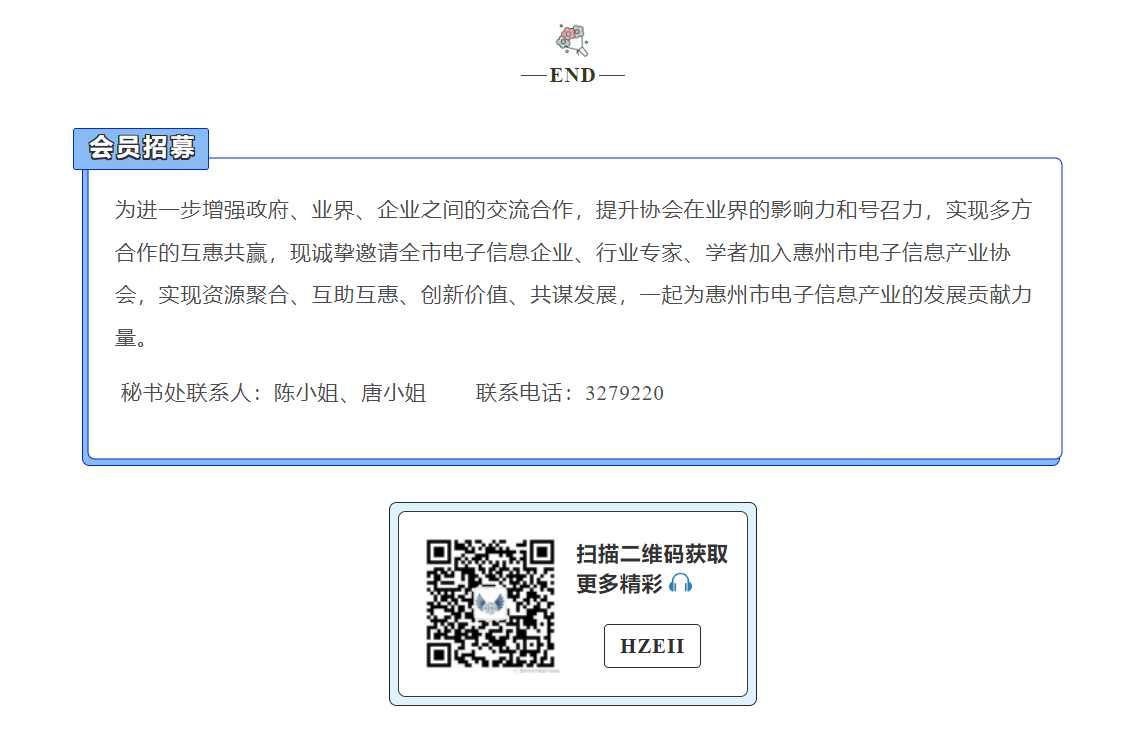Click the blue headphones icon
1129x746 pixels.
click(681, 584)
